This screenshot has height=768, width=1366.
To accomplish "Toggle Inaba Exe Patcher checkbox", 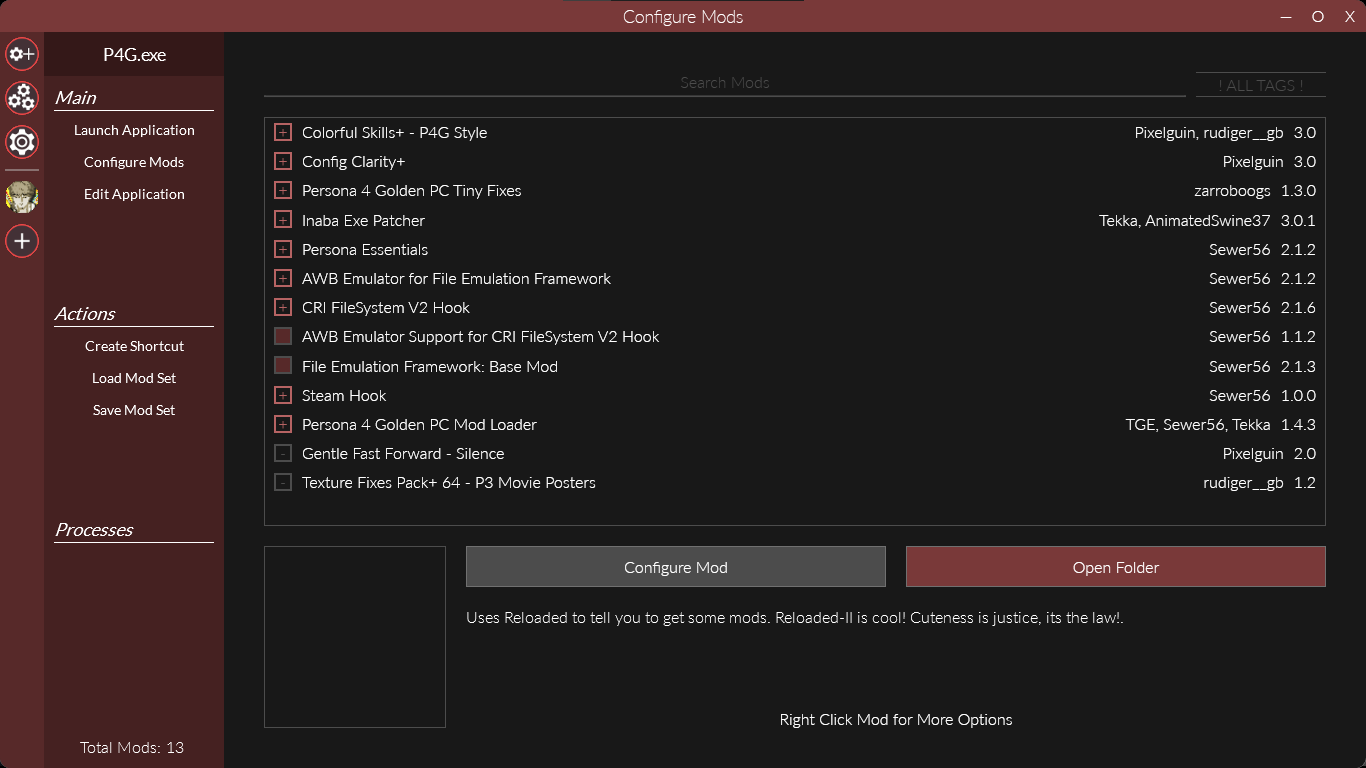I will click(283, 220).
